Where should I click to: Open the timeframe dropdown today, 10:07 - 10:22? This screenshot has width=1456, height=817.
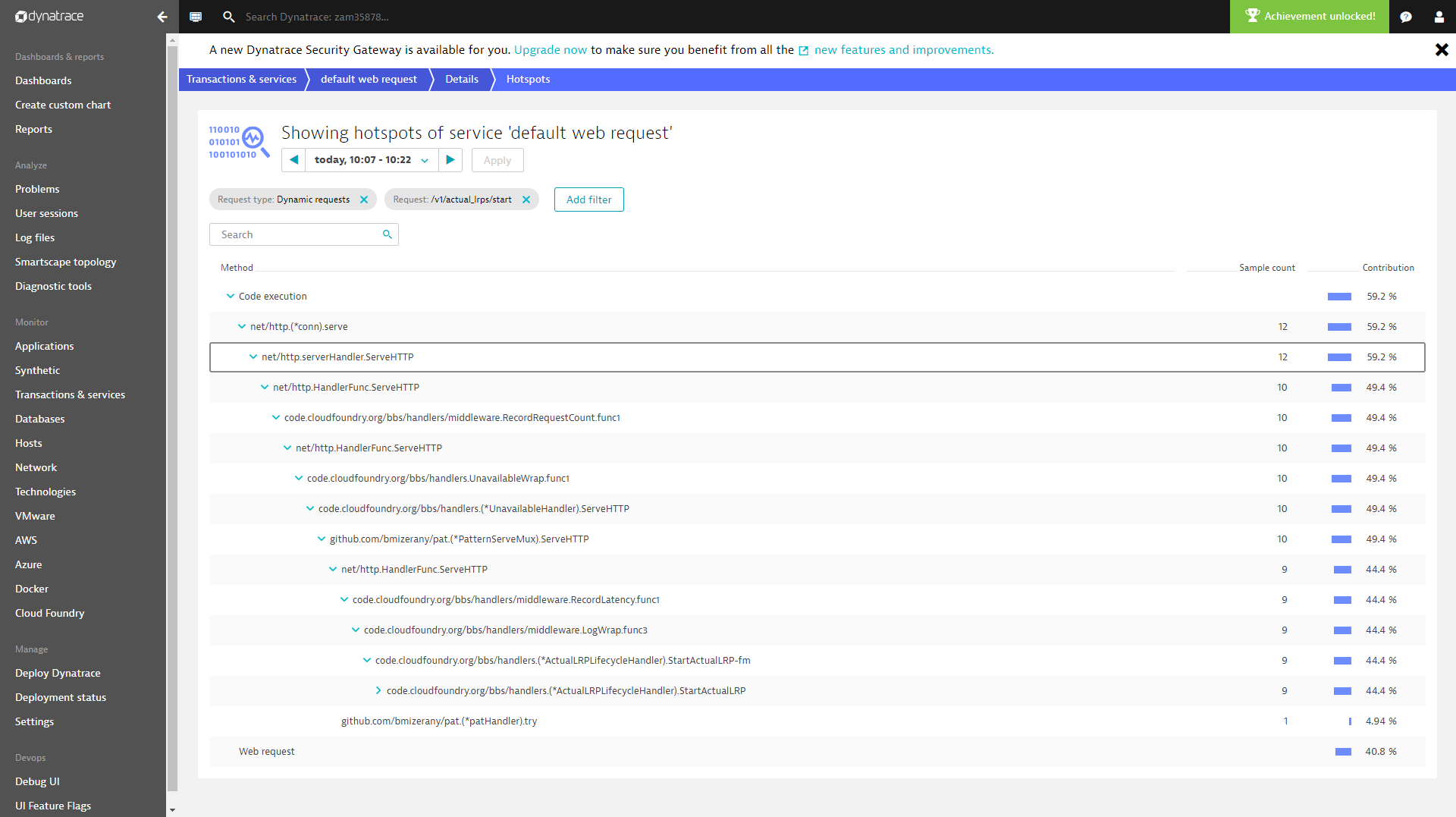click(372, 160)
